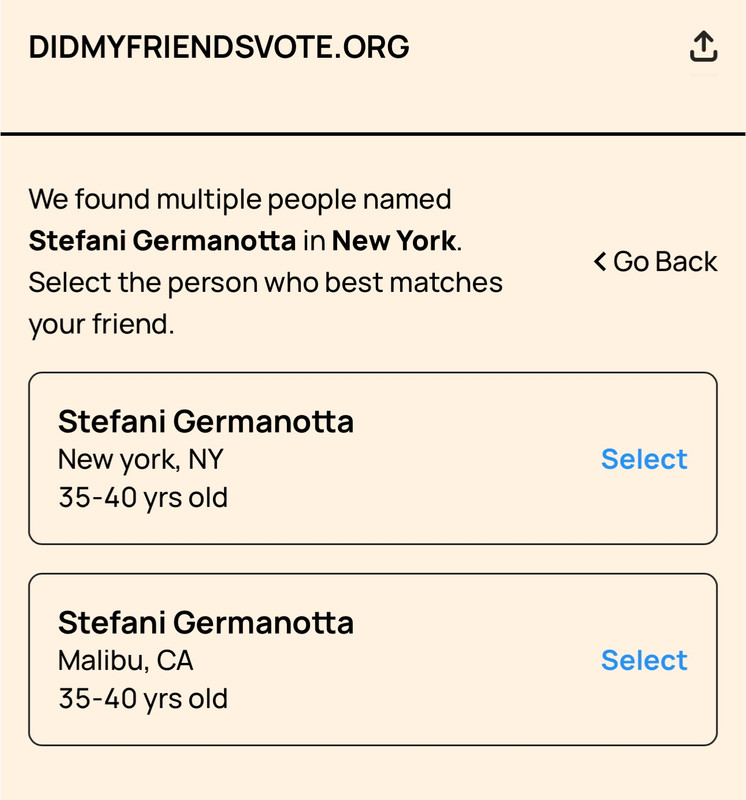Viewport: 746px width, 800px height.
Task: Click second card's 35-40 yrs old text
Action: (x=143, y=698)
